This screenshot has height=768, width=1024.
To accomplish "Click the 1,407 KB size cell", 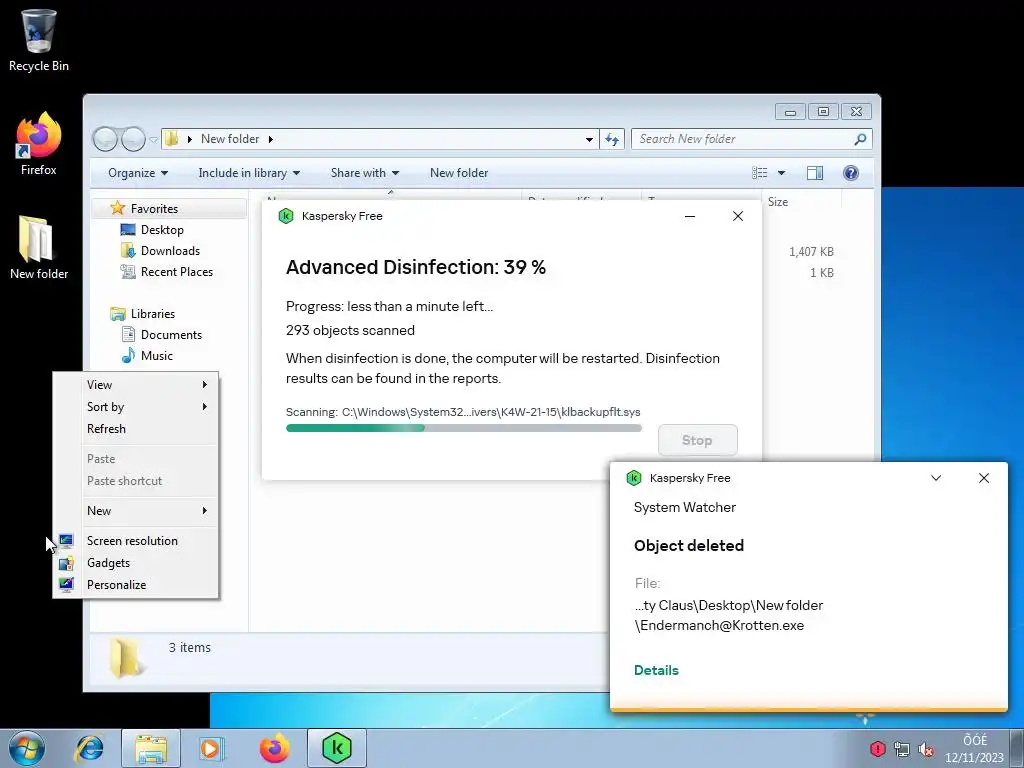I will coord(810,251).
